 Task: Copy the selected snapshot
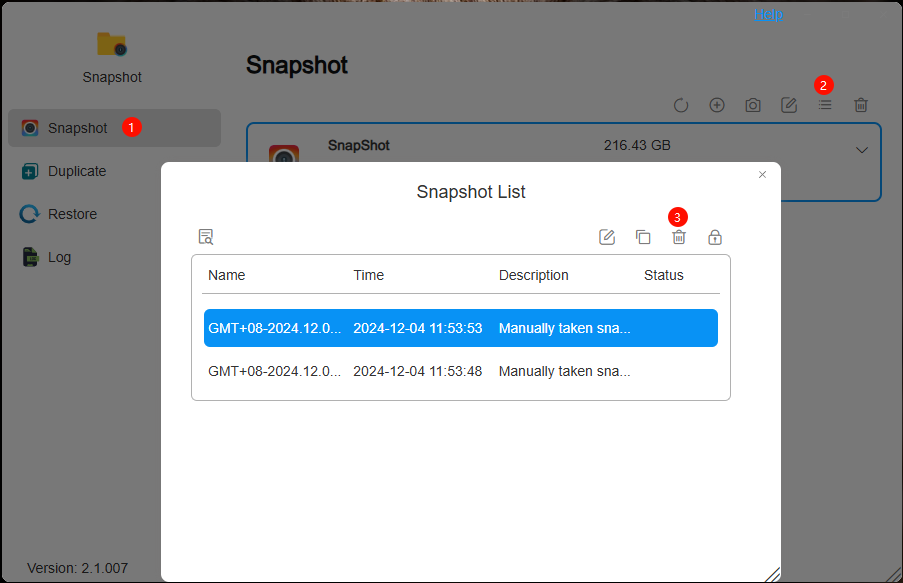click(x=643, y=237)
